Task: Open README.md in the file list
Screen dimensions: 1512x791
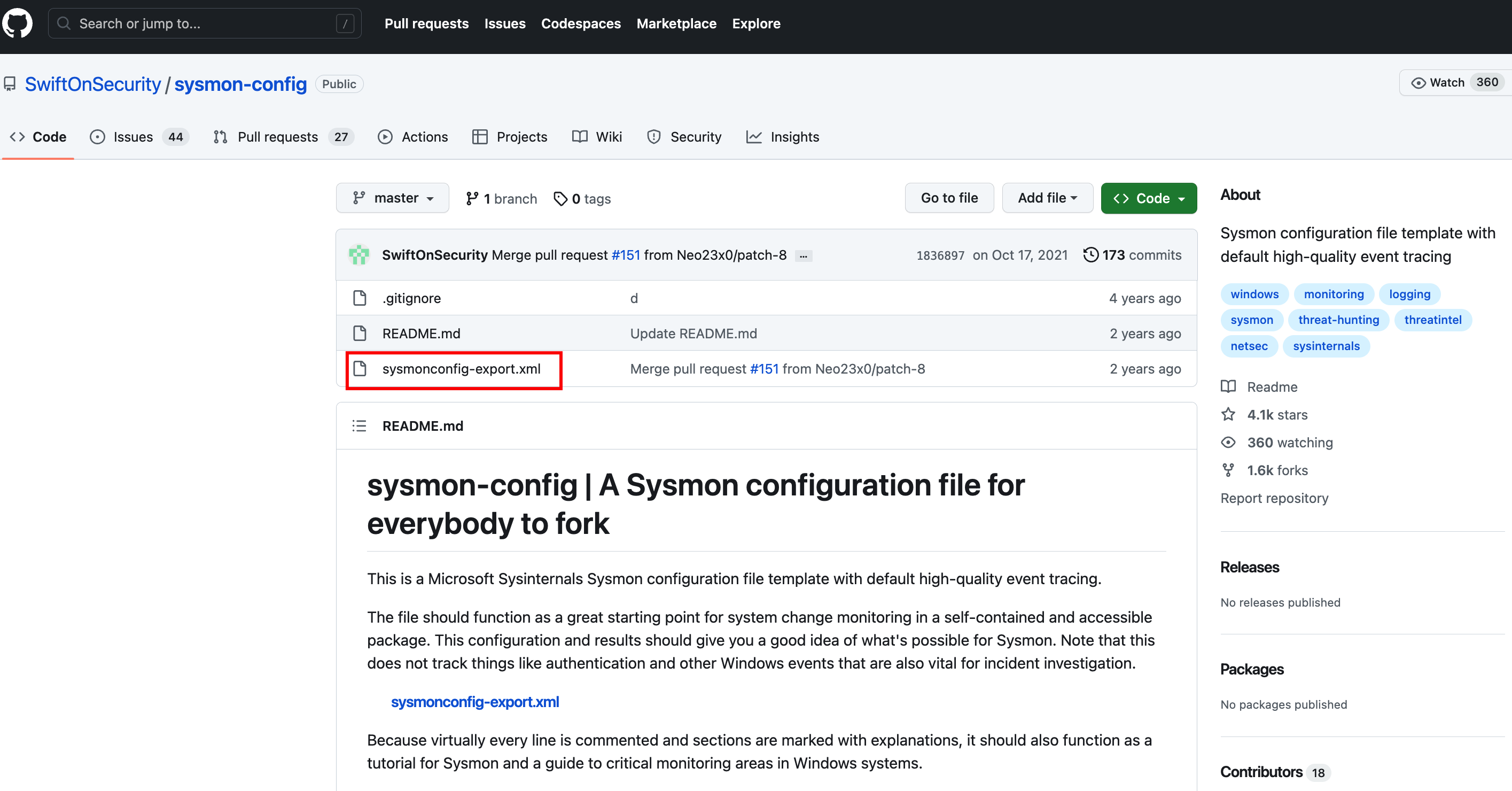Action: pos(422,334)
